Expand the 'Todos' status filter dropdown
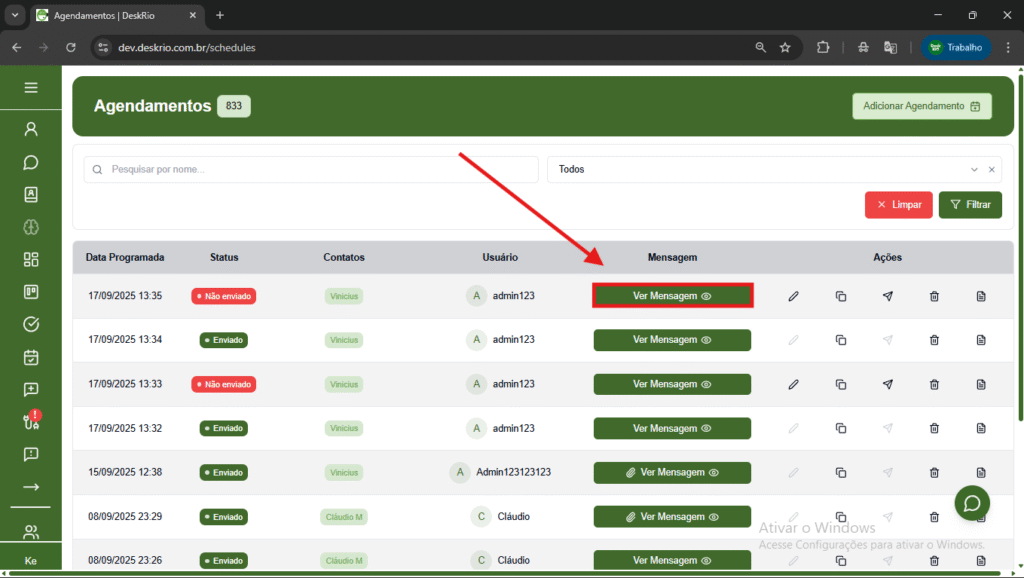 (974, 170)
